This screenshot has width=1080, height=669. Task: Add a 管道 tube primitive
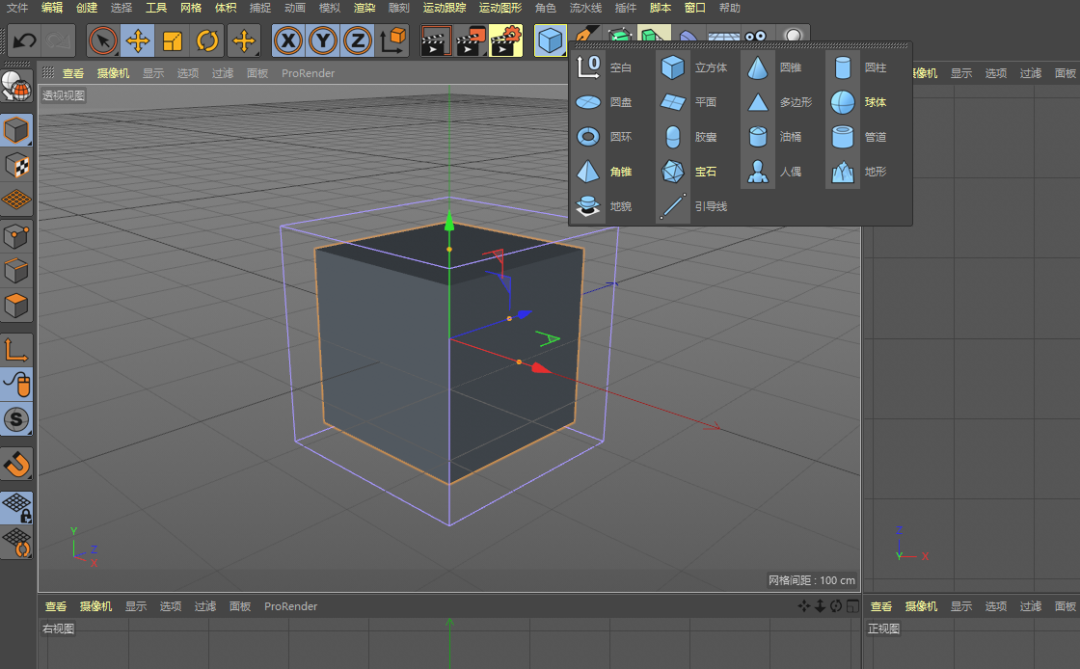858,136
